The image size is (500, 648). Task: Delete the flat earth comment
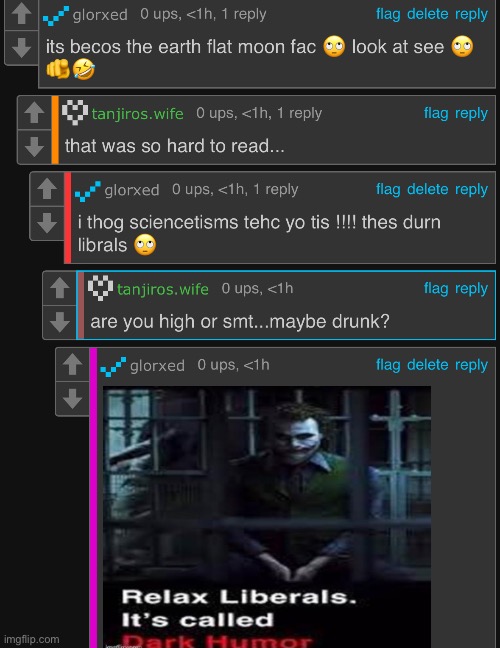tap(427, 14)
